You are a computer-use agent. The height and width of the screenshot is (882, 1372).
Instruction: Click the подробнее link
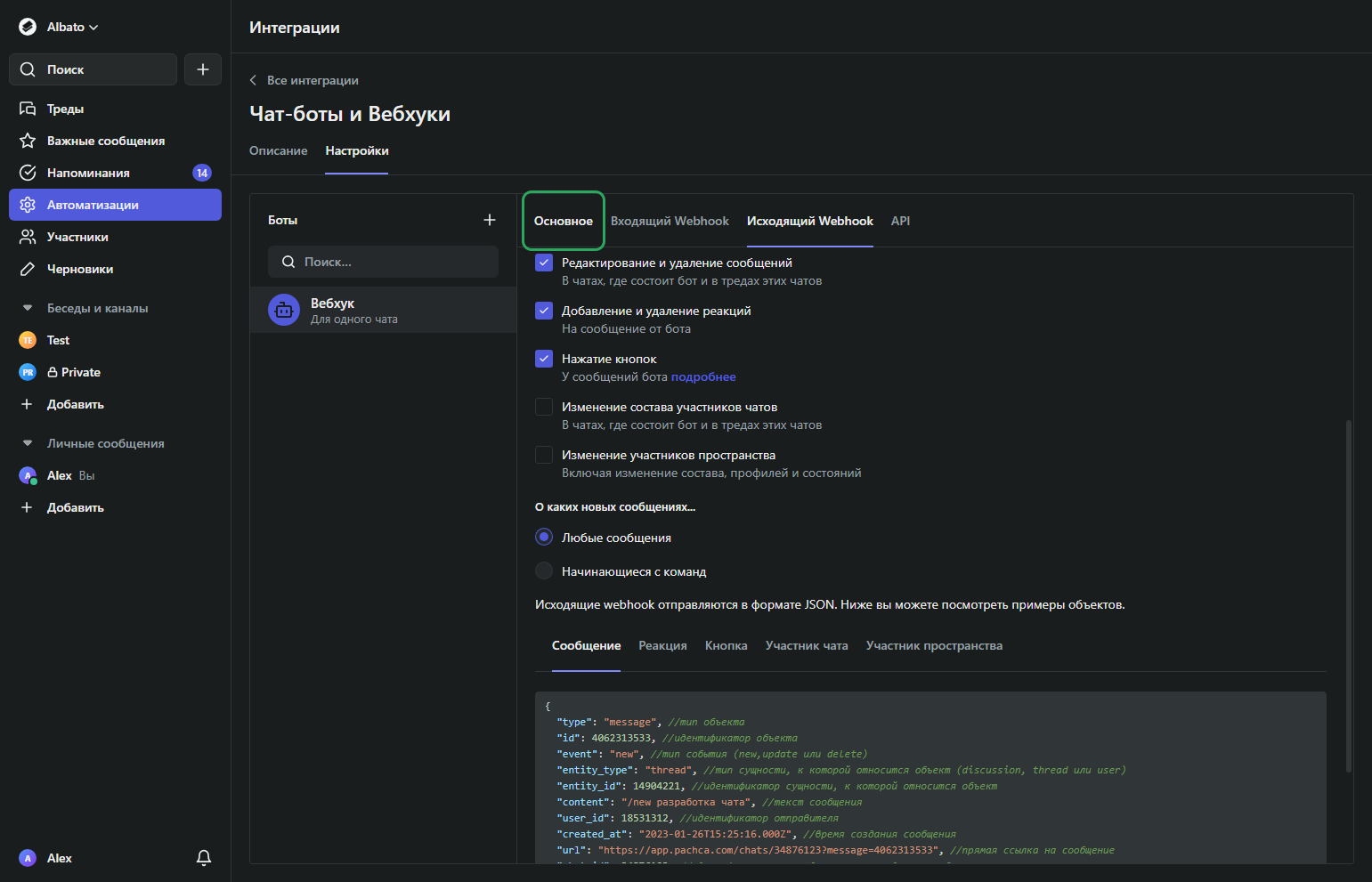pyautogui.click(x=703, y=376)
